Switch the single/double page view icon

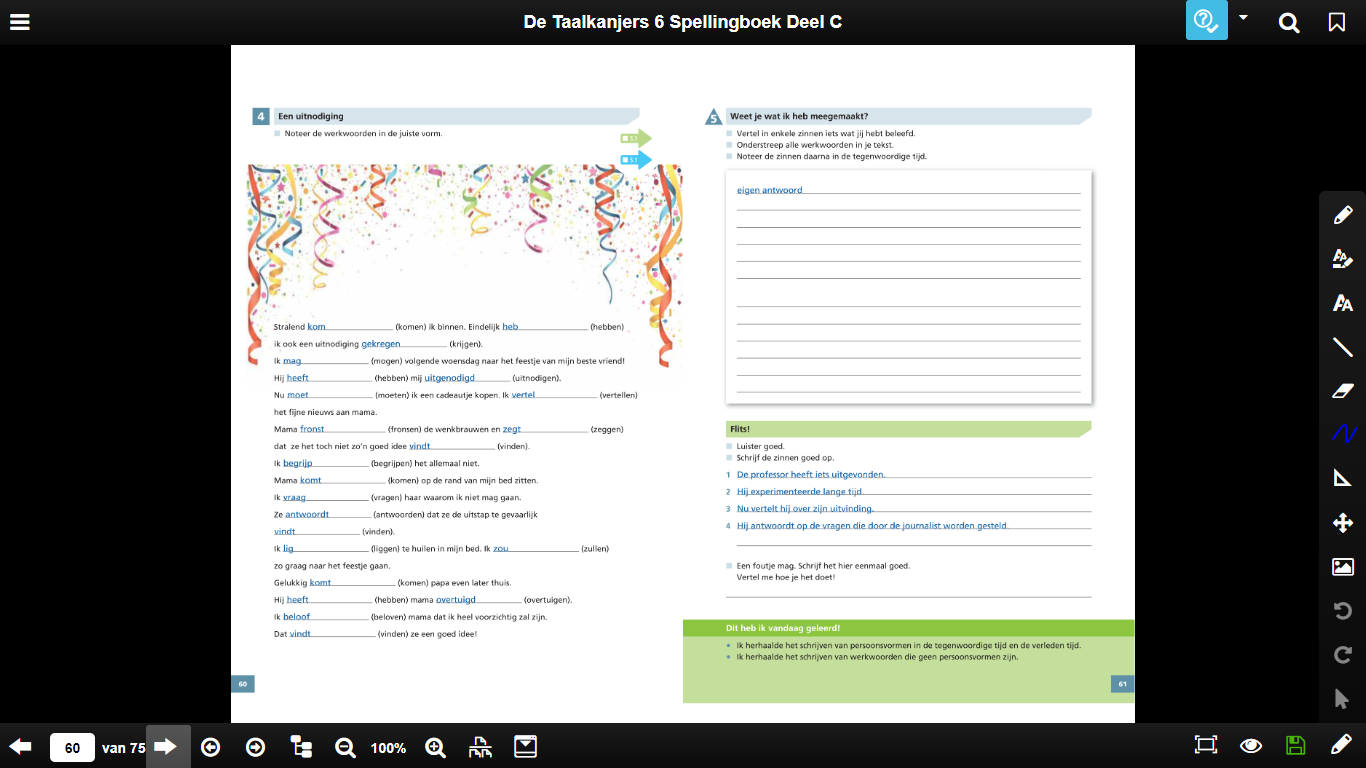[x=480, y=746]
